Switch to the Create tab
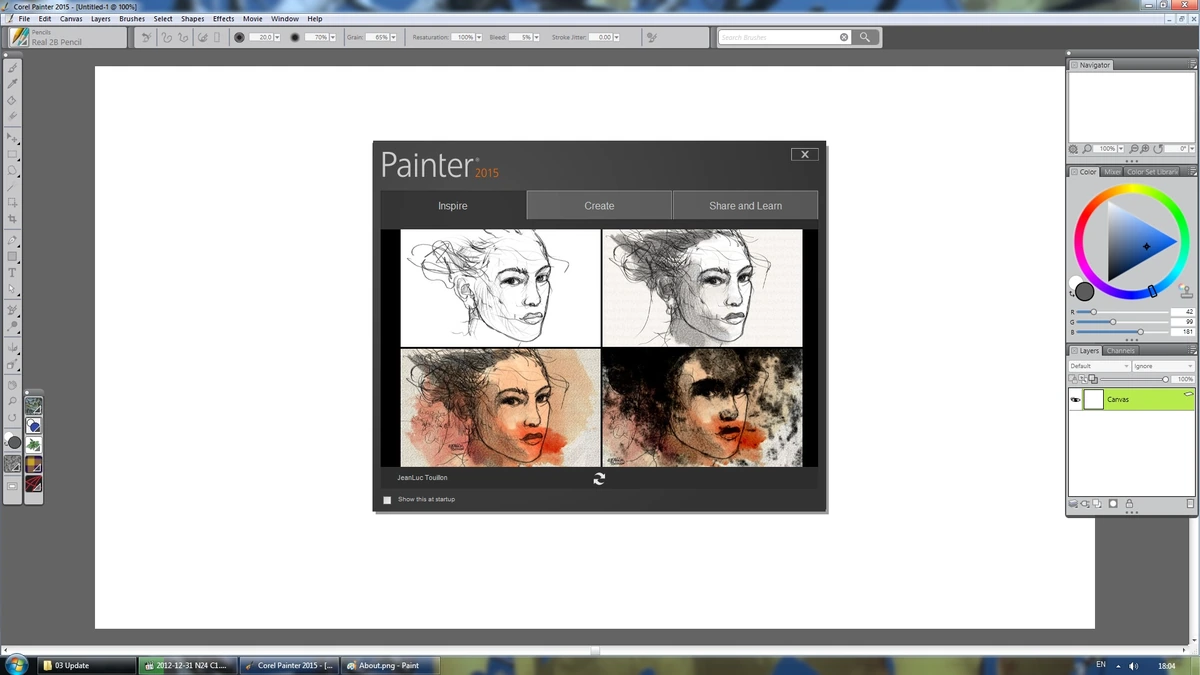This screenshot has height=675, width=1200. [x=599, y=206]
